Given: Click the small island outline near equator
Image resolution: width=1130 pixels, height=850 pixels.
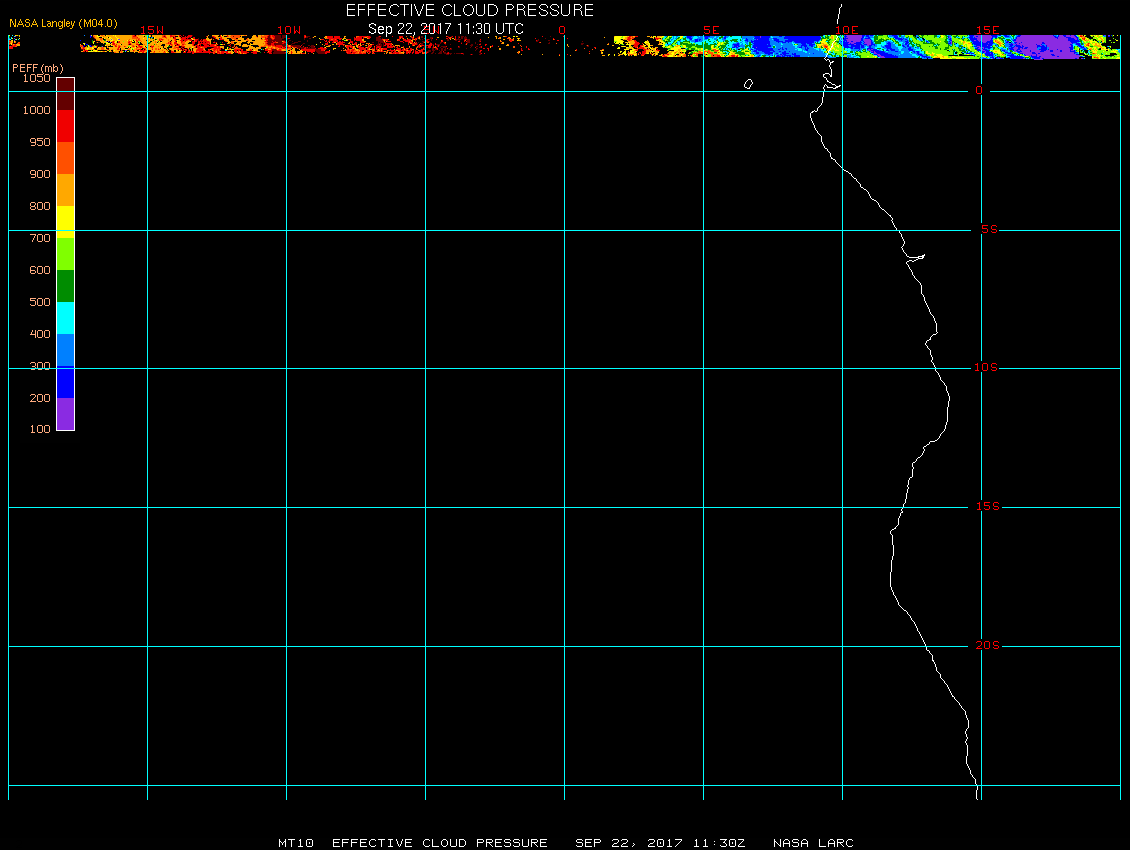Looking at the screenshot, I should tap(748, 85).
